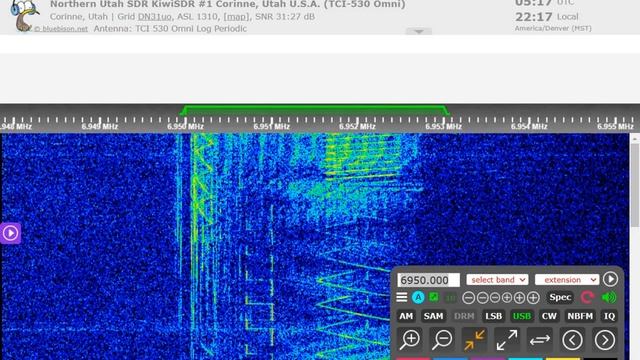Click the max zoom out expanding arrows icon
The width and height of the screenshot is (640, 360).
click(507, 340)
